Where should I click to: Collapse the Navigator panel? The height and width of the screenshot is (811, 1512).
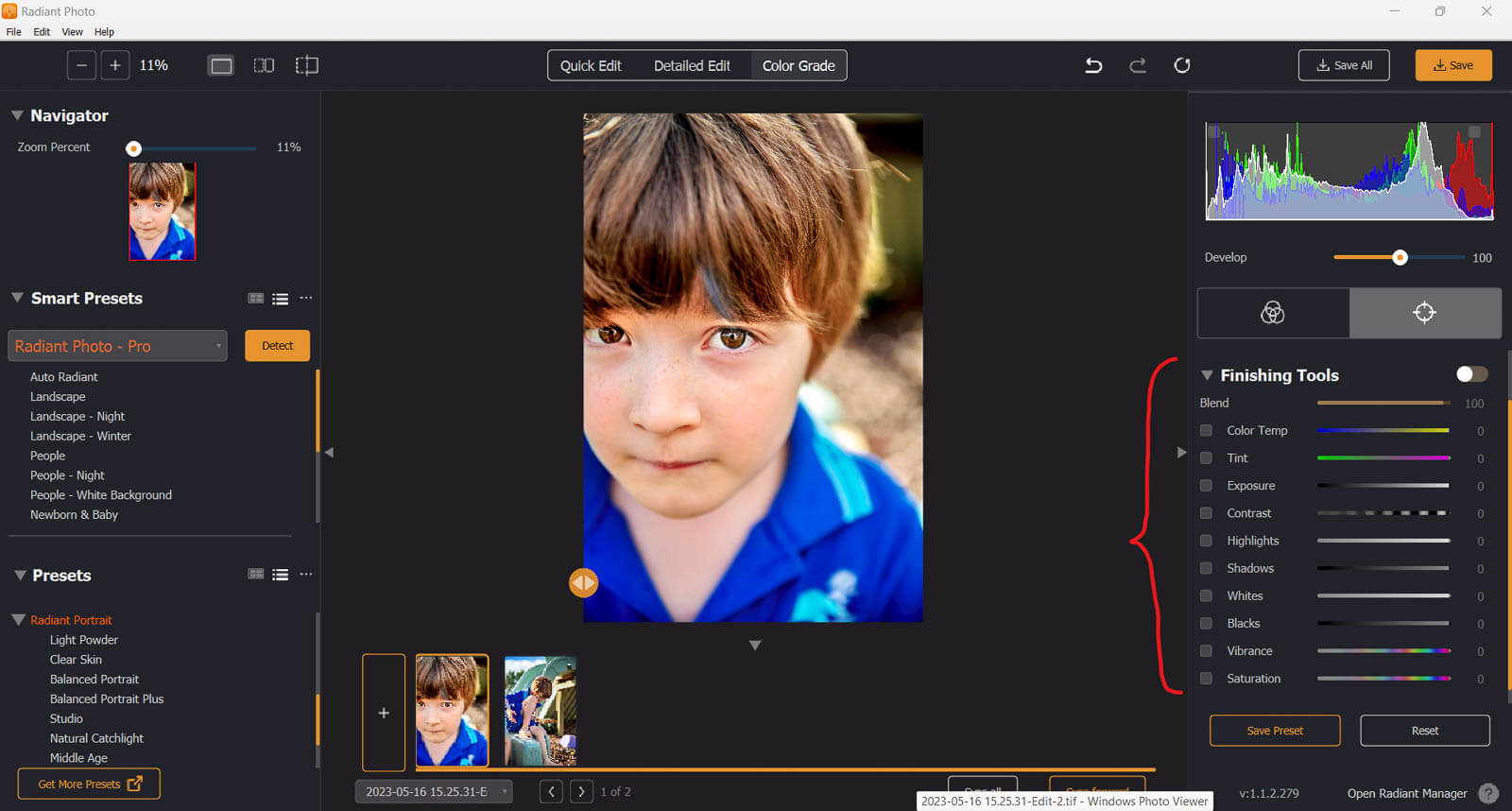click(x=17, y=115)
